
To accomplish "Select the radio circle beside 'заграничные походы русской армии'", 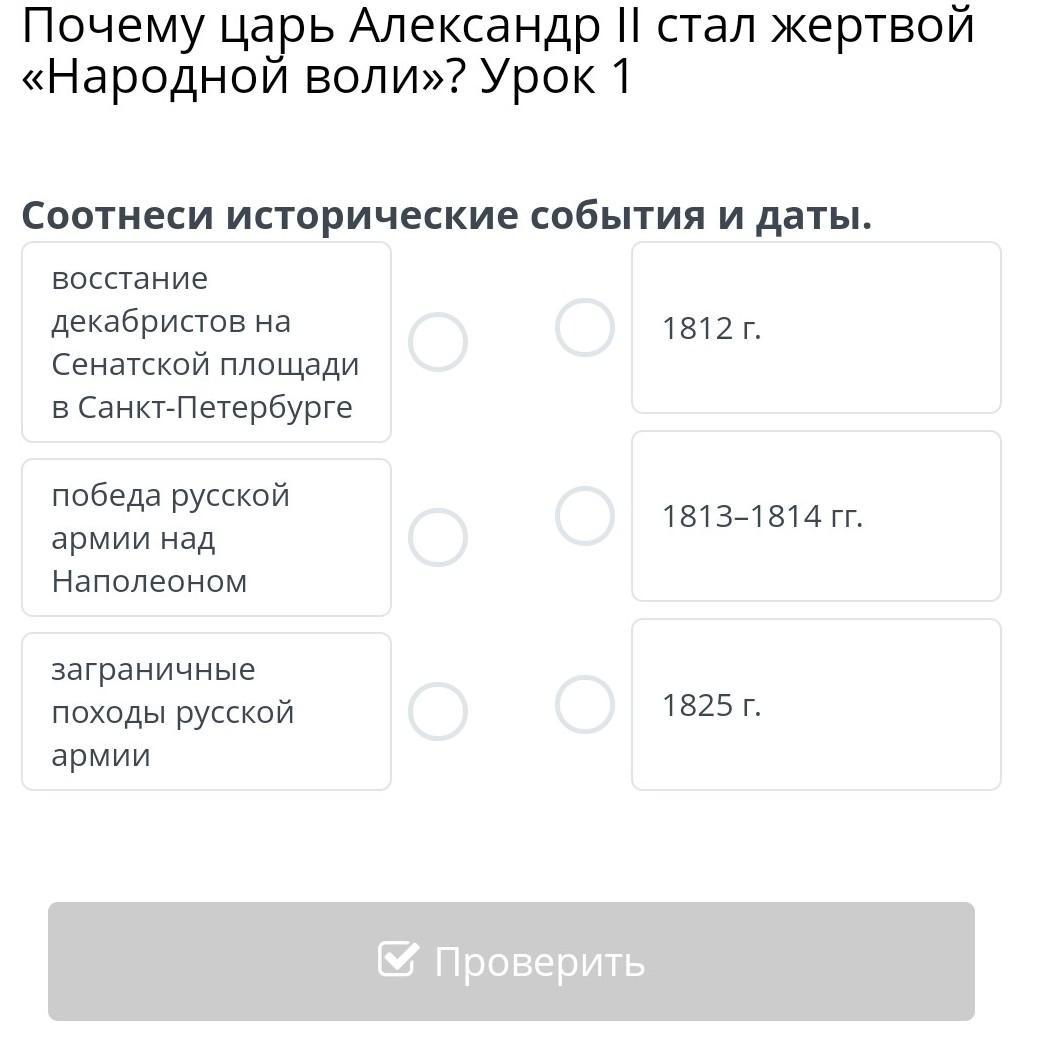I will (438, 712).
